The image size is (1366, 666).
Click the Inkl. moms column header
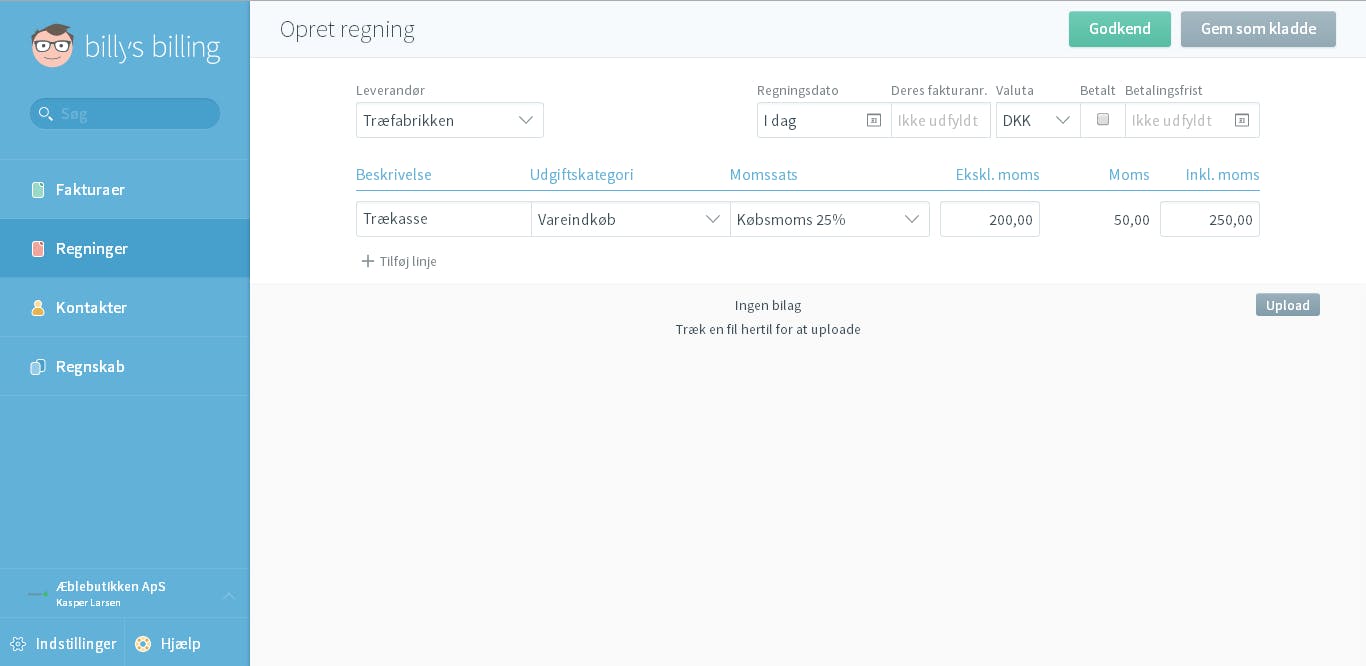coord(1223,174)
